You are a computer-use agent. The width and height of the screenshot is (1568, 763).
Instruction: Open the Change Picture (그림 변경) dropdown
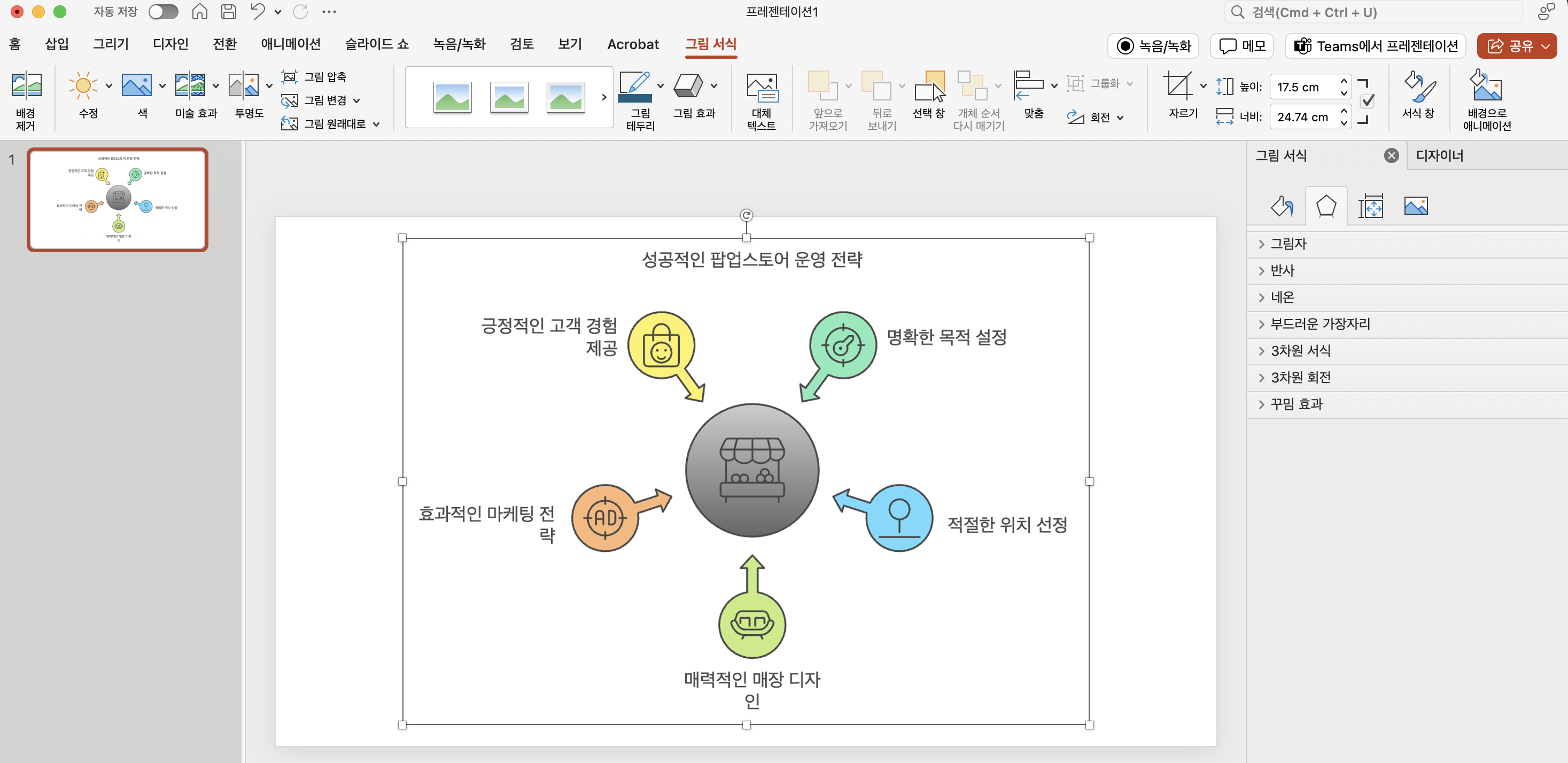[356, 100]
